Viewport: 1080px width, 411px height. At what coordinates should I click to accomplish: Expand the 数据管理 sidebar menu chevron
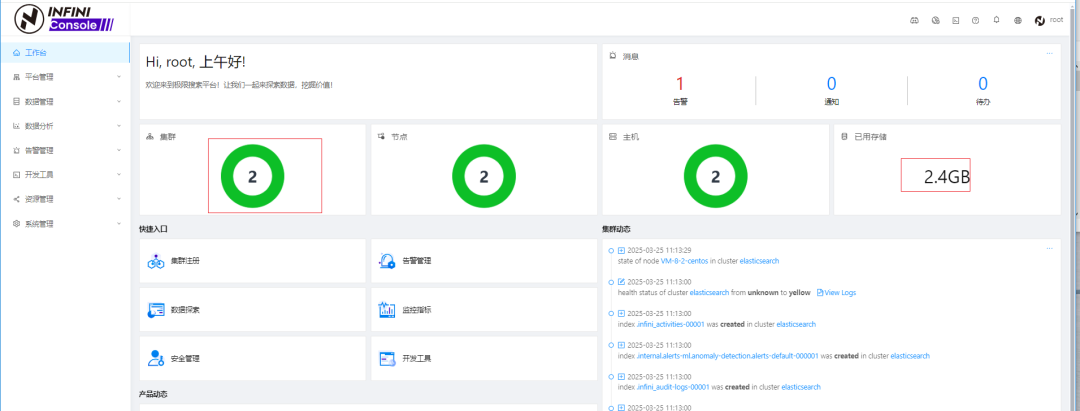click(119, 101)
